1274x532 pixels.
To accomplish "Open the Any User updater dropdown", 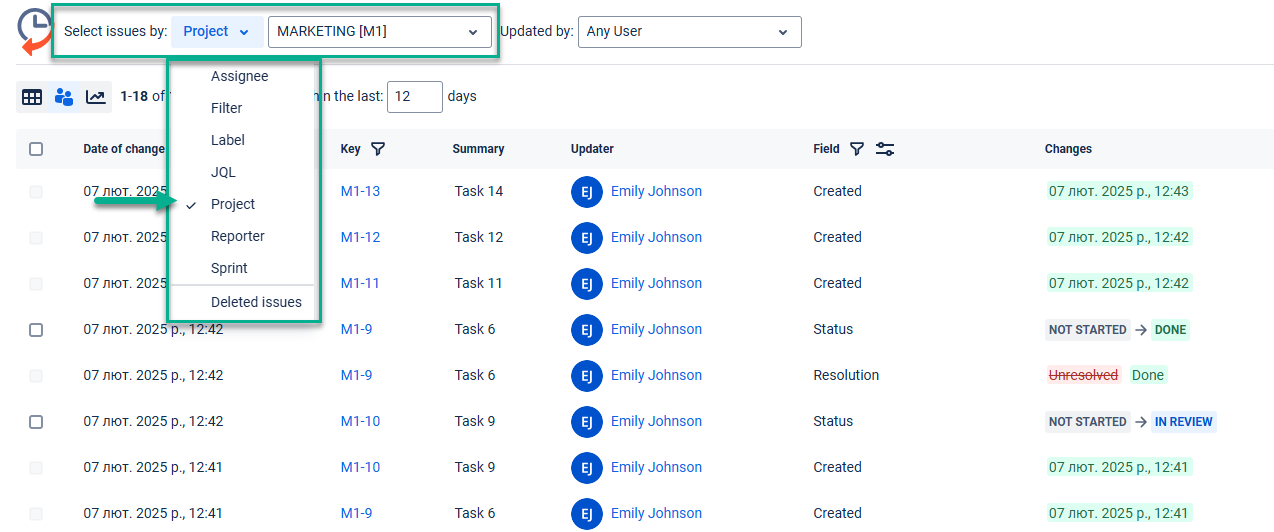I will tap(689, 32).
